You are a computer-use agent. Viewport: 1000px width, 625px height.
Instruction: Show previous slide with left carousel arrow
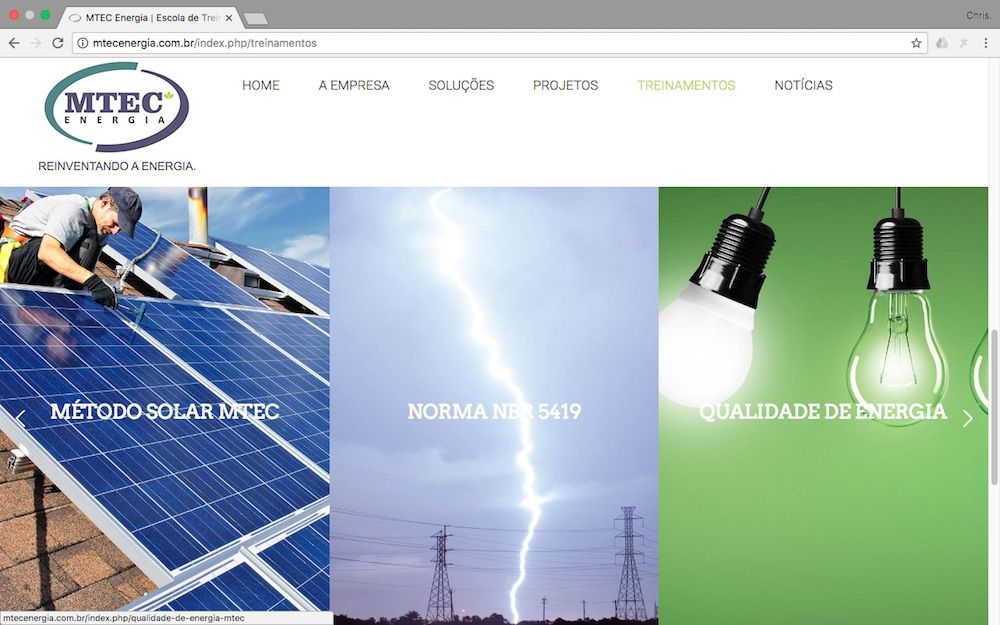[20, 419]
